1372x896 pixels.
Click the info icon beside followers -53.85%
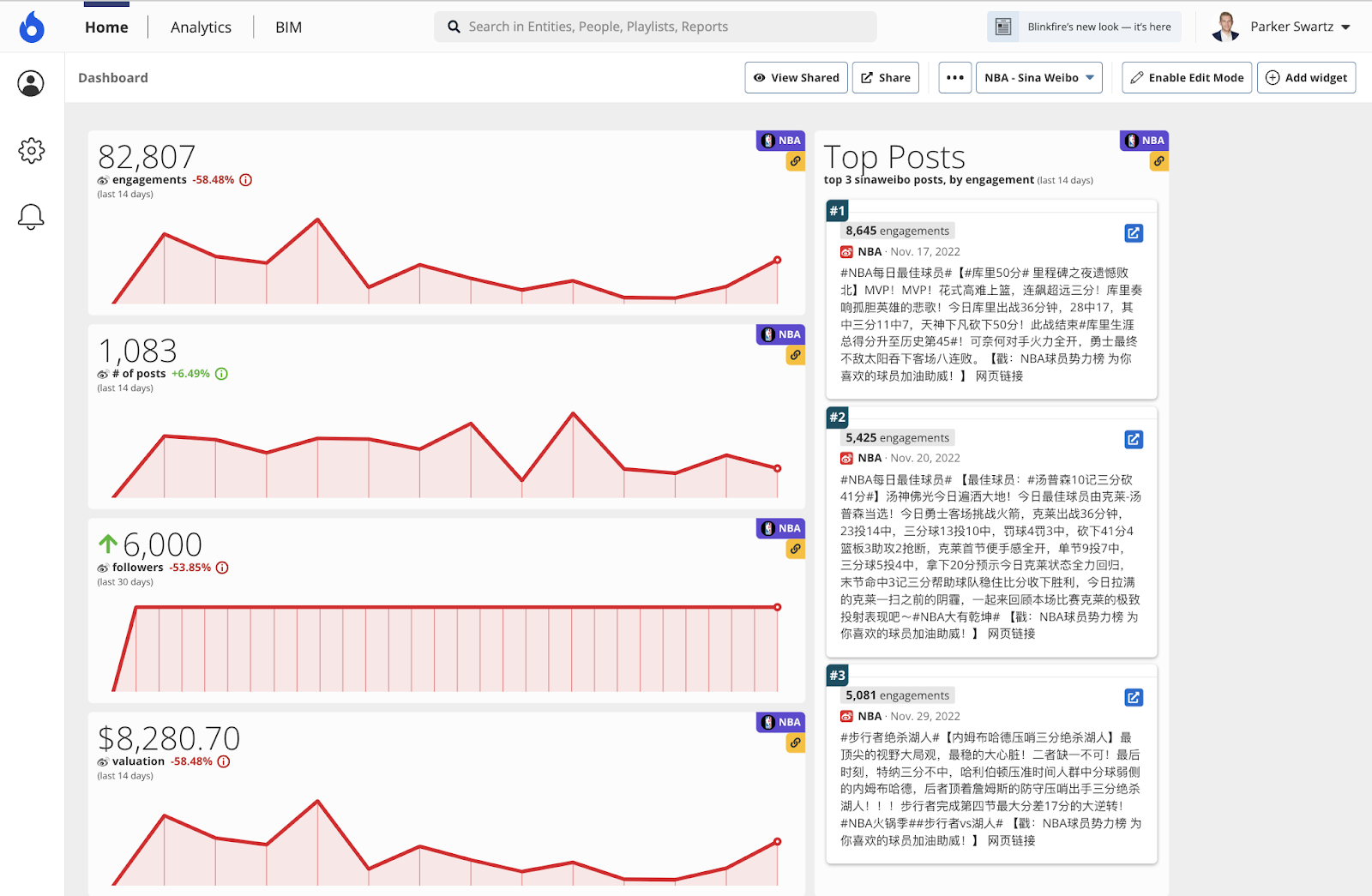tap(222, 568)
